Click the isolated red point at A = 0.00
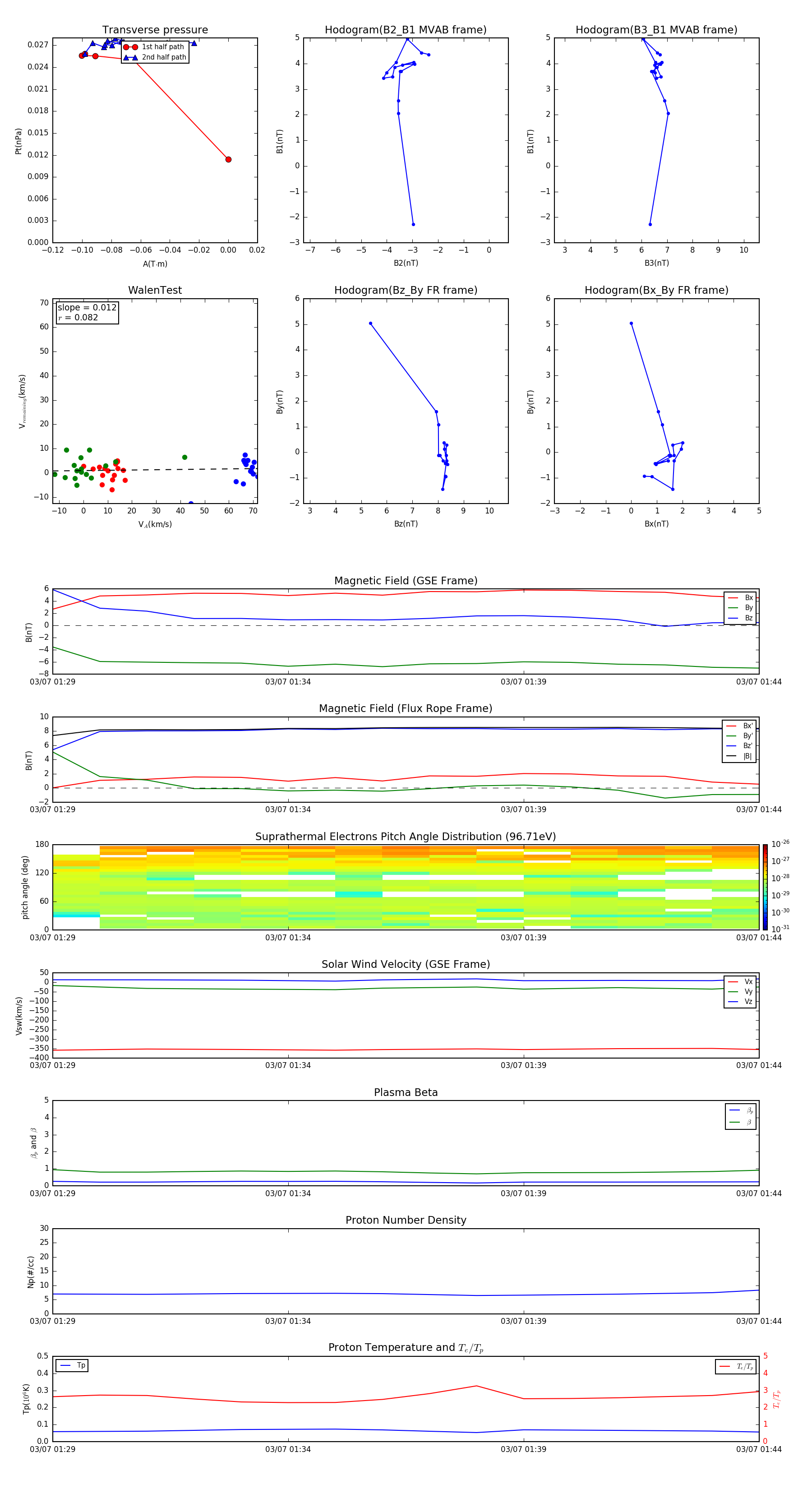Viewport: 812px width, 1489px height. coord(228,160)
